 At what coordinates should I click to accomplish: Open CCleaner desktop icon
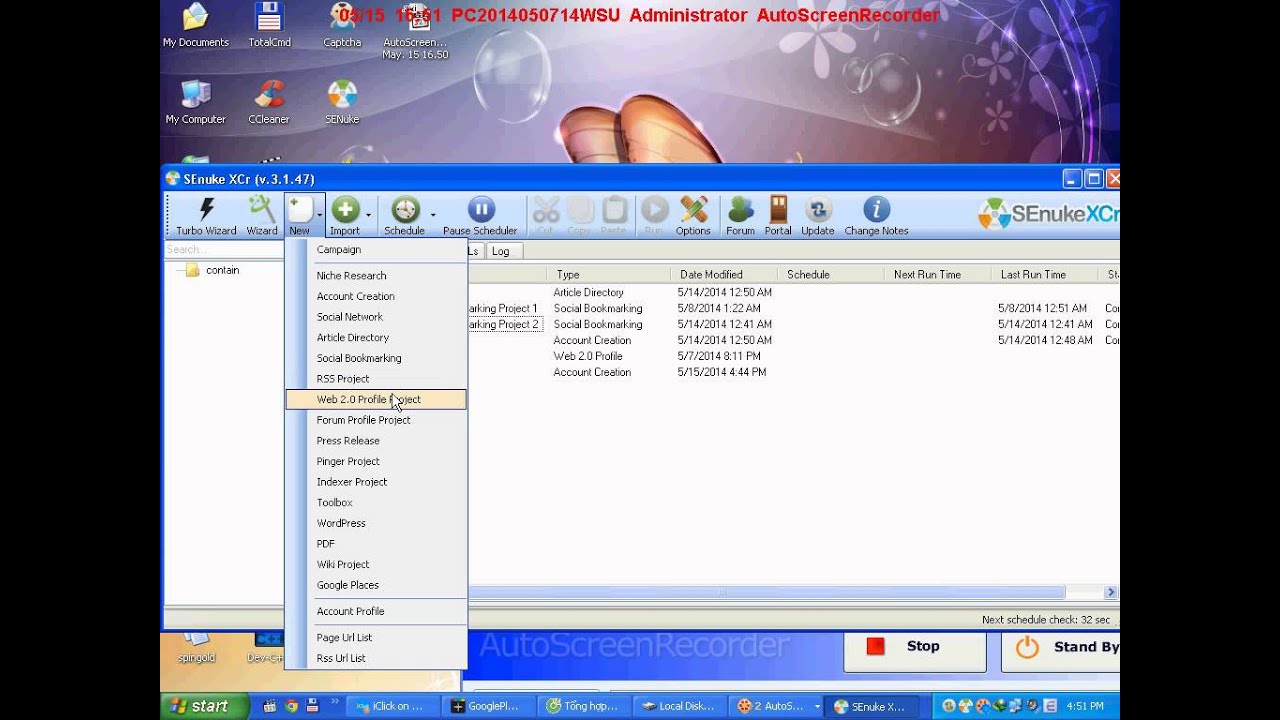point(269,102)
